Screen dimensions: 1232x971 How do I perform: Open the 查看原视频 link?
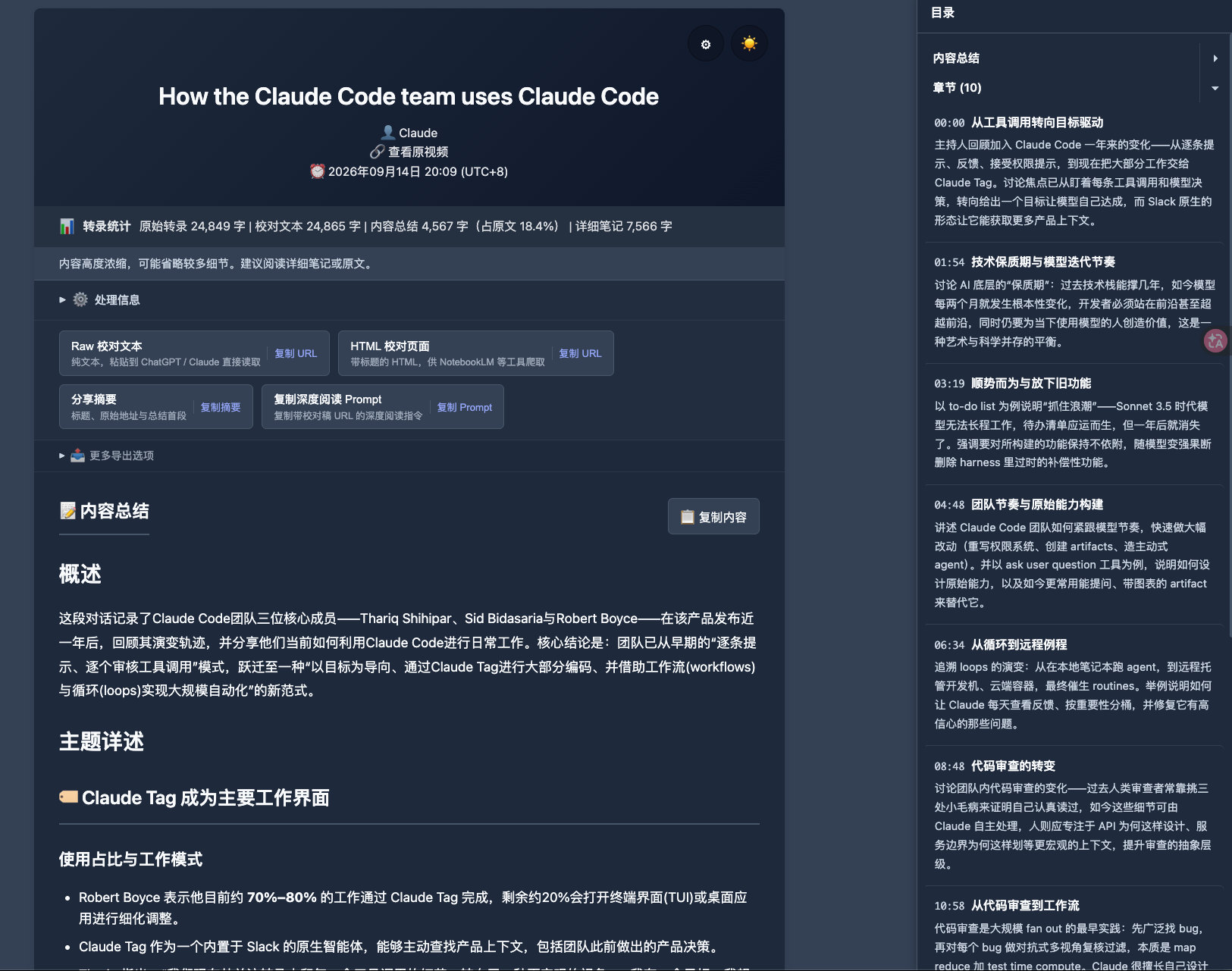(x=418, y=152)
